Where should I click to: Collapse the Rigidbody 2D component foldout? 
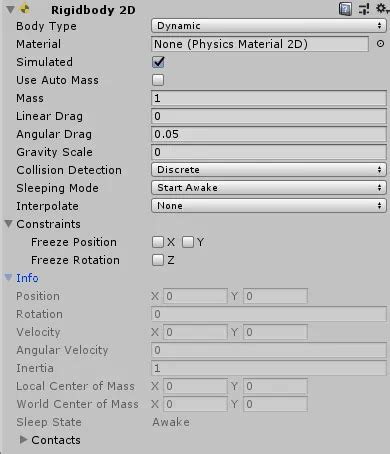[10, 9]
